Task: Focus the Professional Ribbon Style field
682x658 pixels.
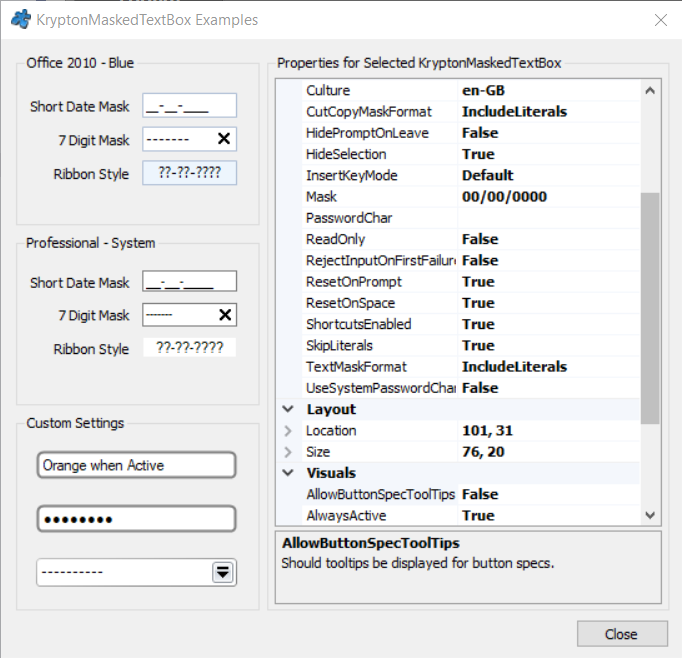Action: [190, 347]
